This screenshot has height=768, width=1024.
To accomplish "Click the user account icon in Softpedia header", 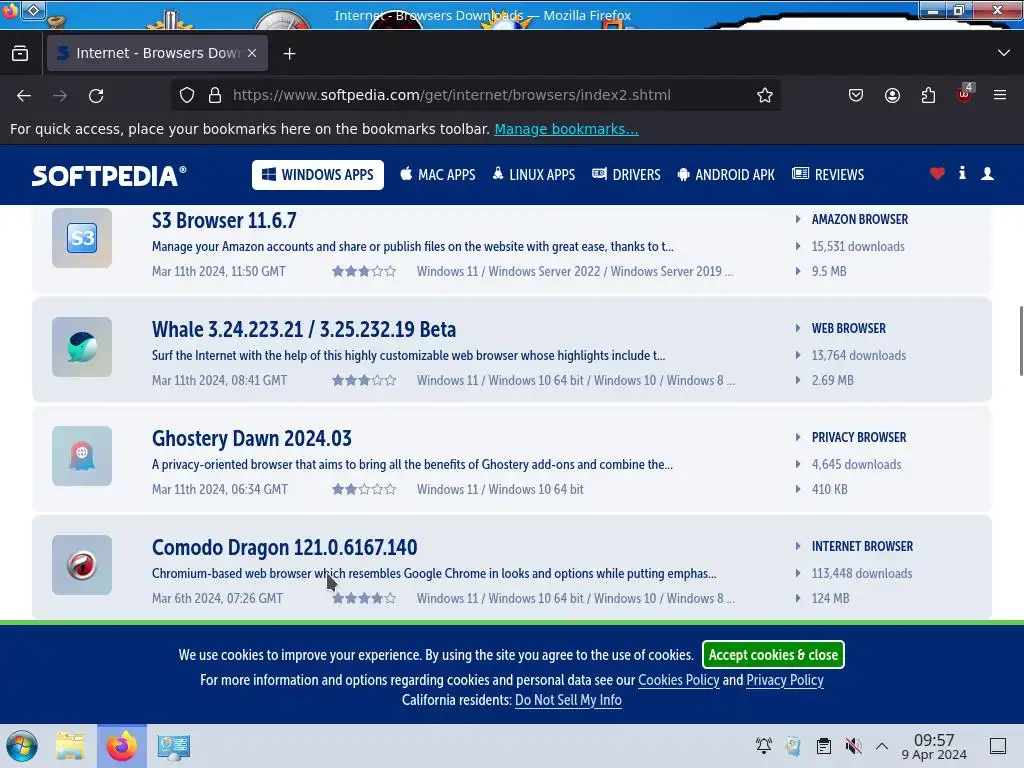I will [x=987, y=174].
